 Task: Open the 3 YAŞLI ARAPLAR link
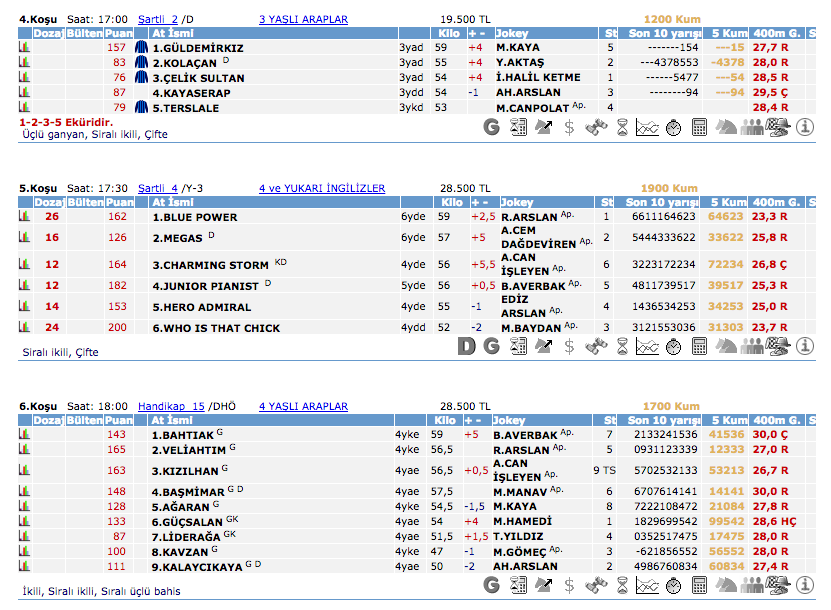tap(303, 19)
